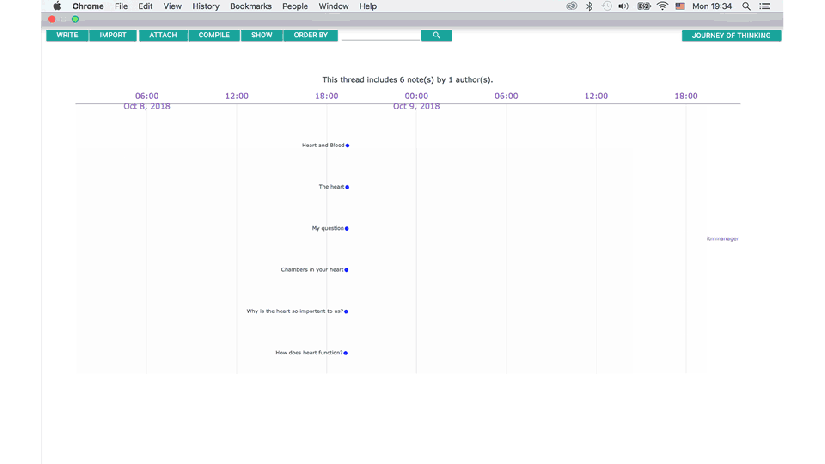This screenshot has height=464, width=825.
Task: Open the Apple menu
Action: pyautogui.click(x=57, y=6)
